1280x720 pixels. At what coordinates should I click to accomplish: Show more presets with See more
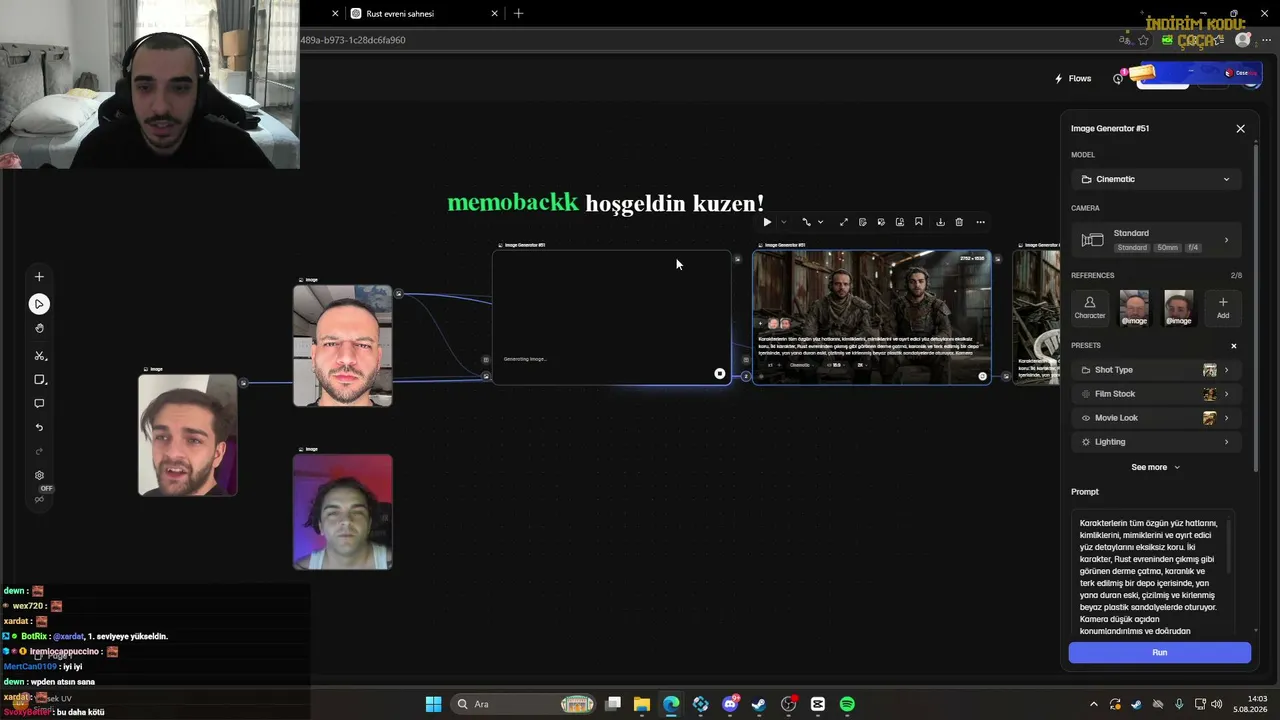pyautogui.click(x=1156, y=467)
